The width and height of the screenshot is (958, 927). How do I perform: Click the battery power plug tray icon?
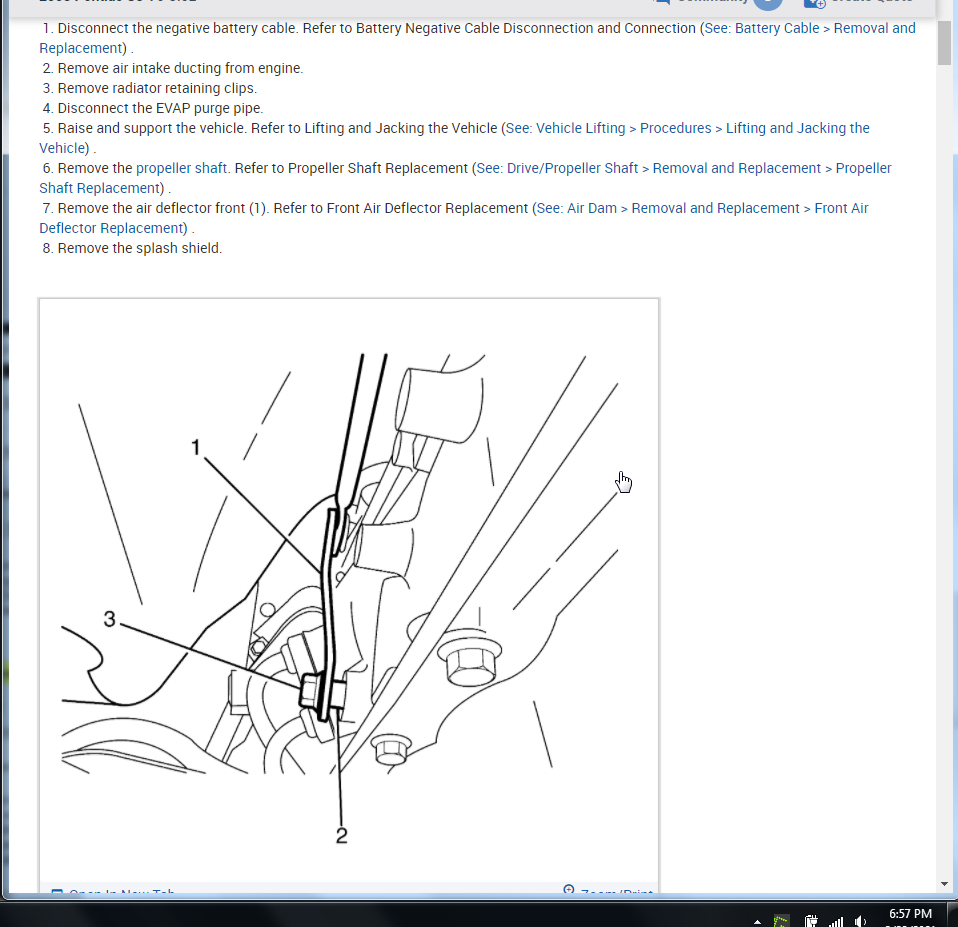811,921
